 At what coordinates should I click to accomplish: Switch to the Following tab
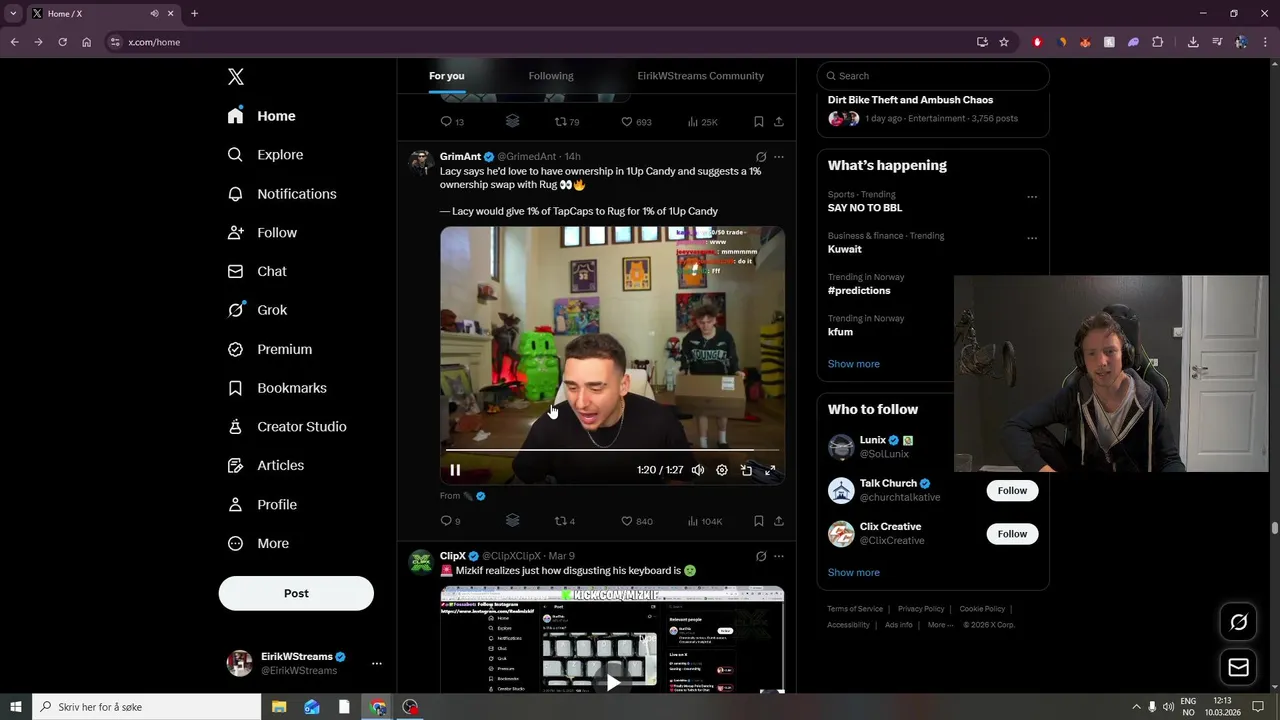[551, 76]
